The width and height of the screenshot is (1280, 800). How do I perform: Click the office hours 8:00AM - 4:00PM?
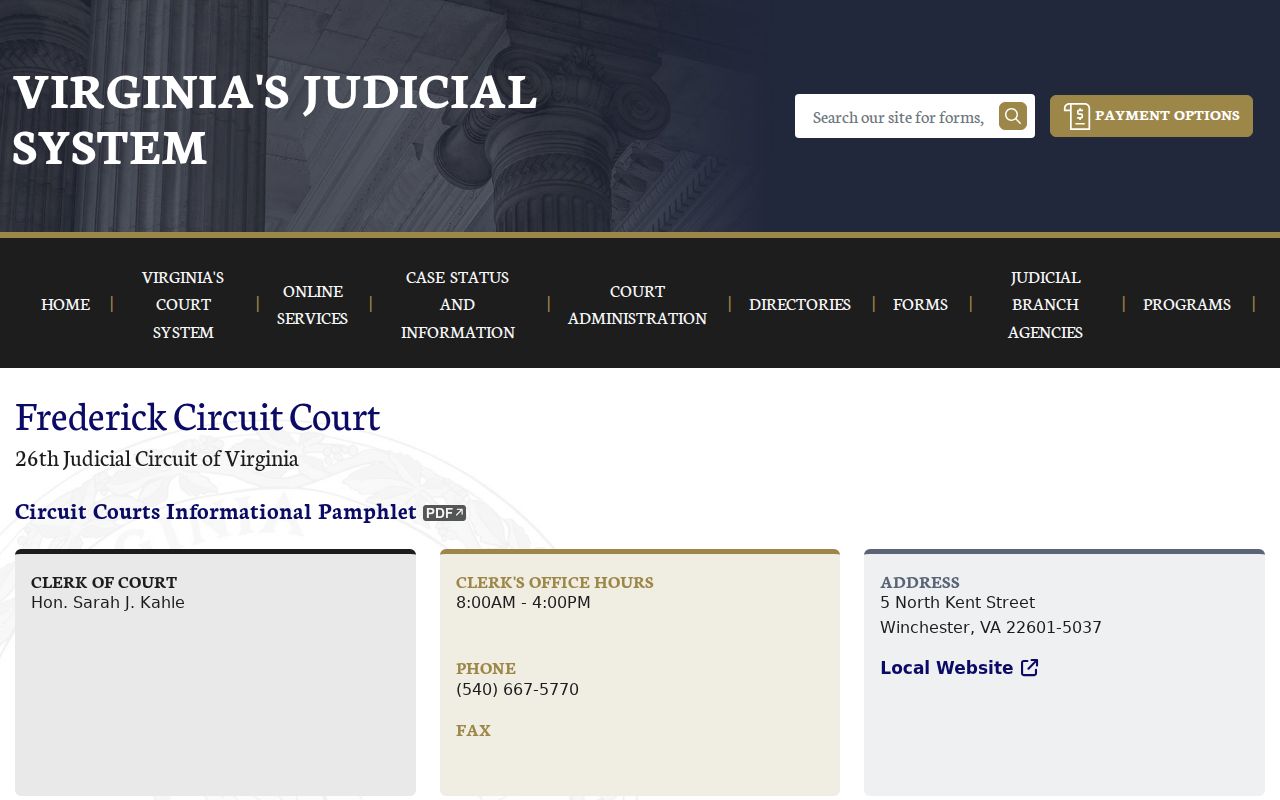point(523,603)
